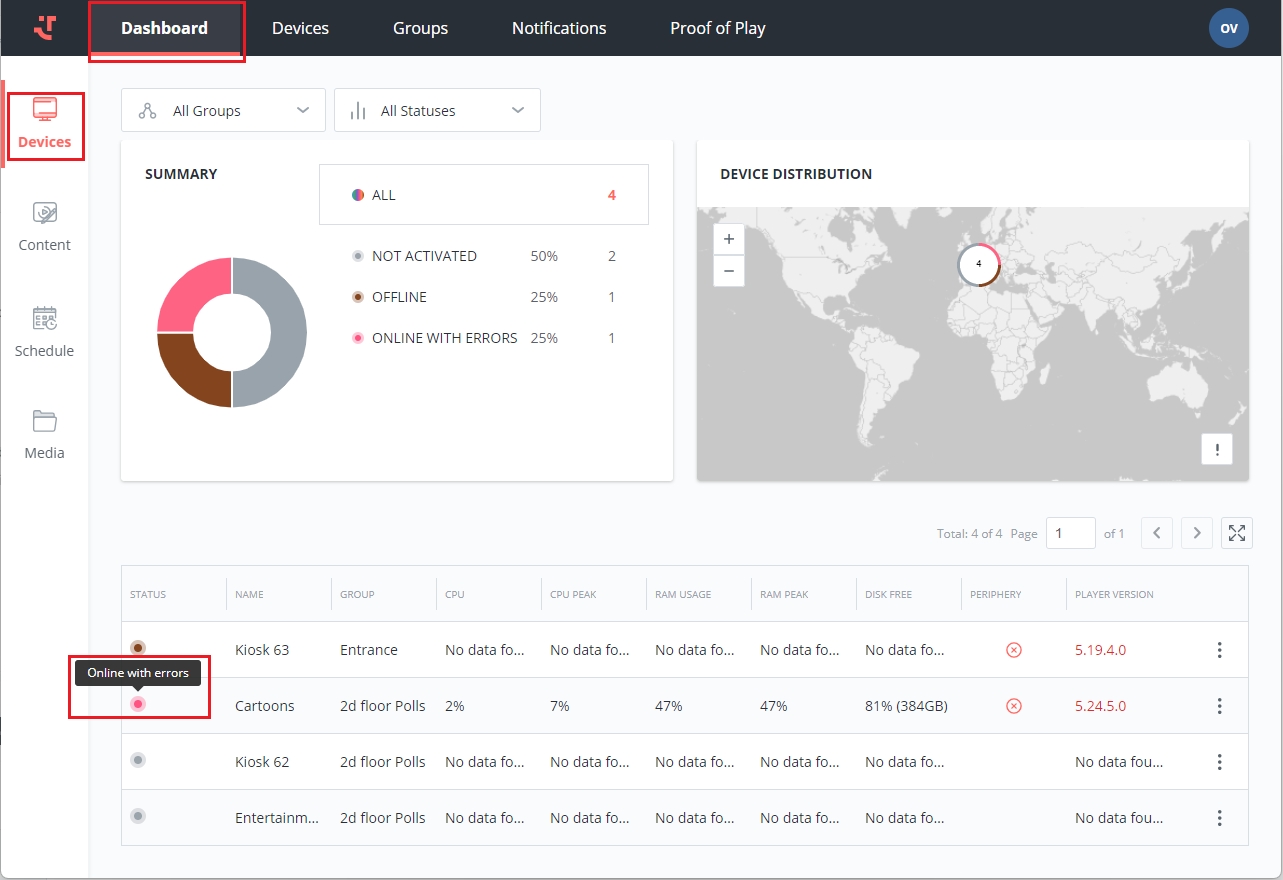1283x880 pixels.
Task: Open the Schedule section in sidebar
Action: point(45,332)
